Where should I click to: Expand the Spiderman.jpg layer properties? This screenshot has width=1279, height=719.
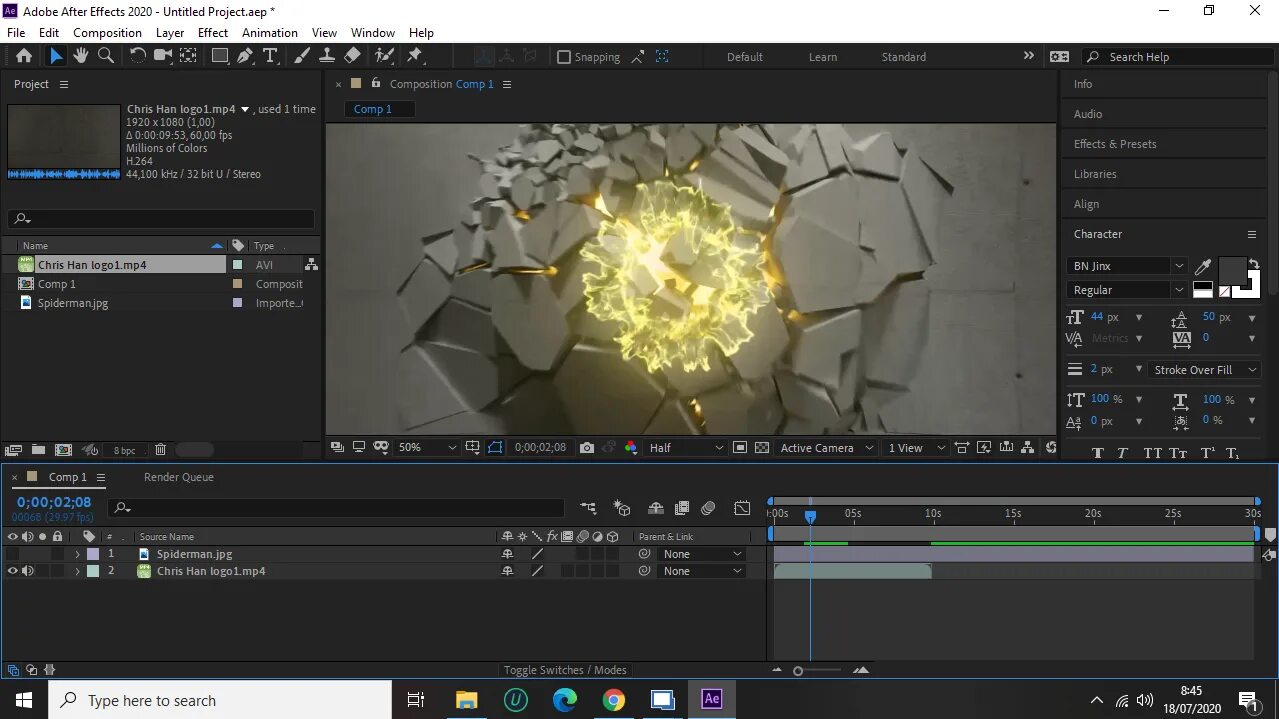[77, 554]
